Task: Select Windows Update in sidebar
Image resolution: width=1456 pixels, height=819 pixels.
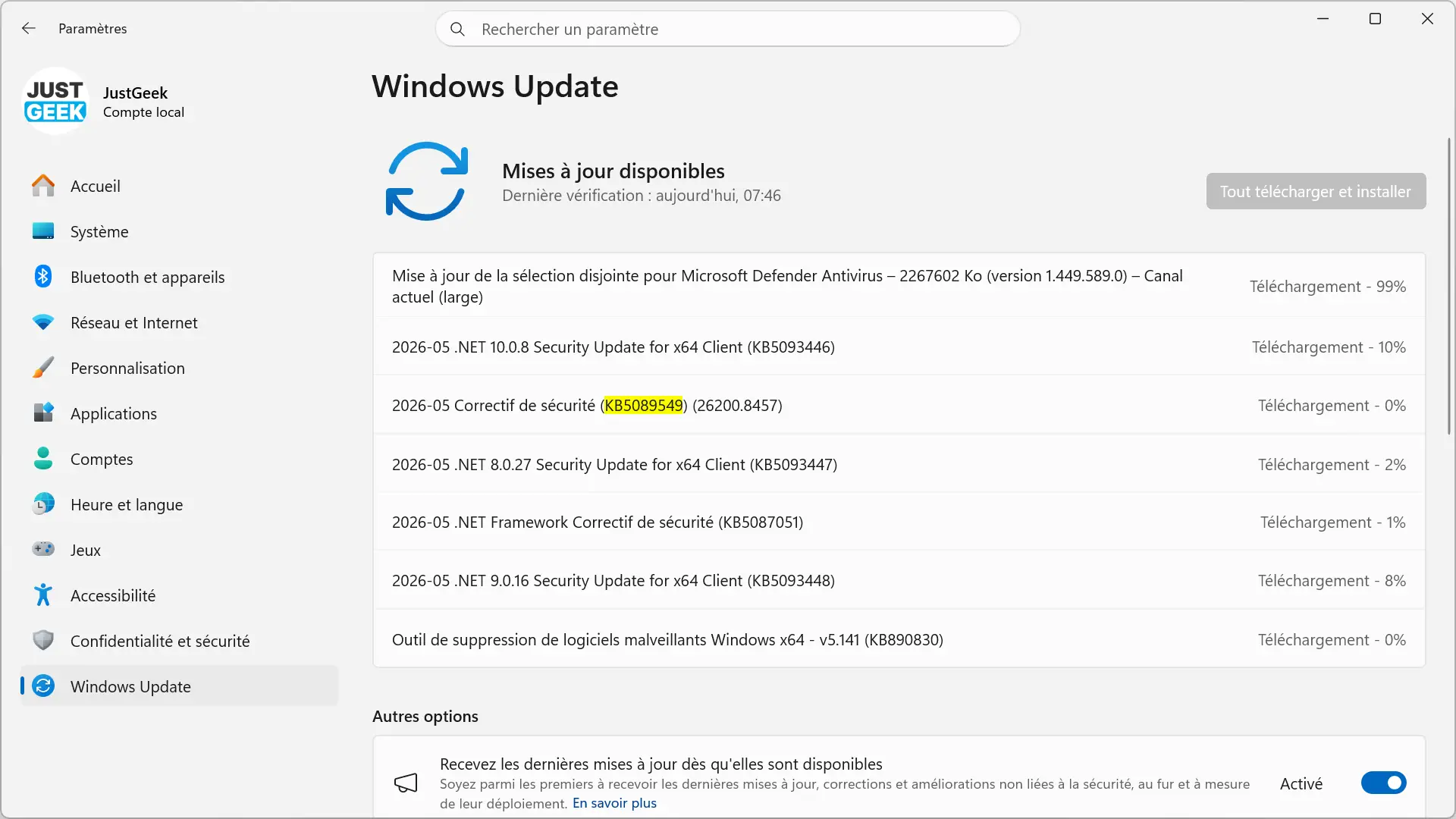Action: click(180, 686)
